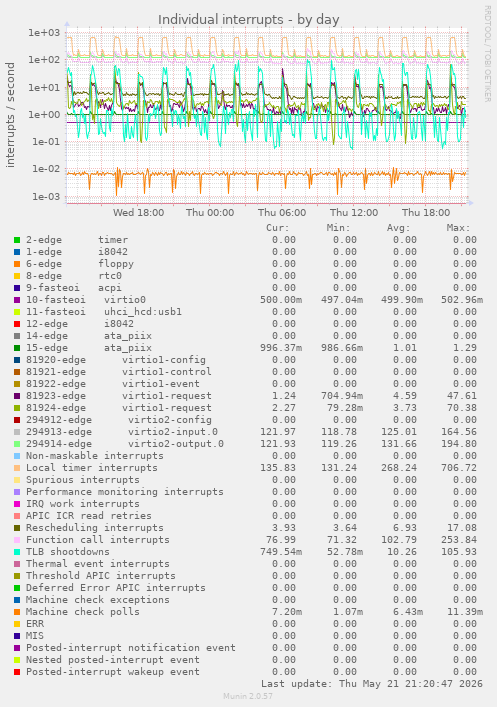
Task: Click the pink Function call interrupts swatch
Action: point(17,540)
